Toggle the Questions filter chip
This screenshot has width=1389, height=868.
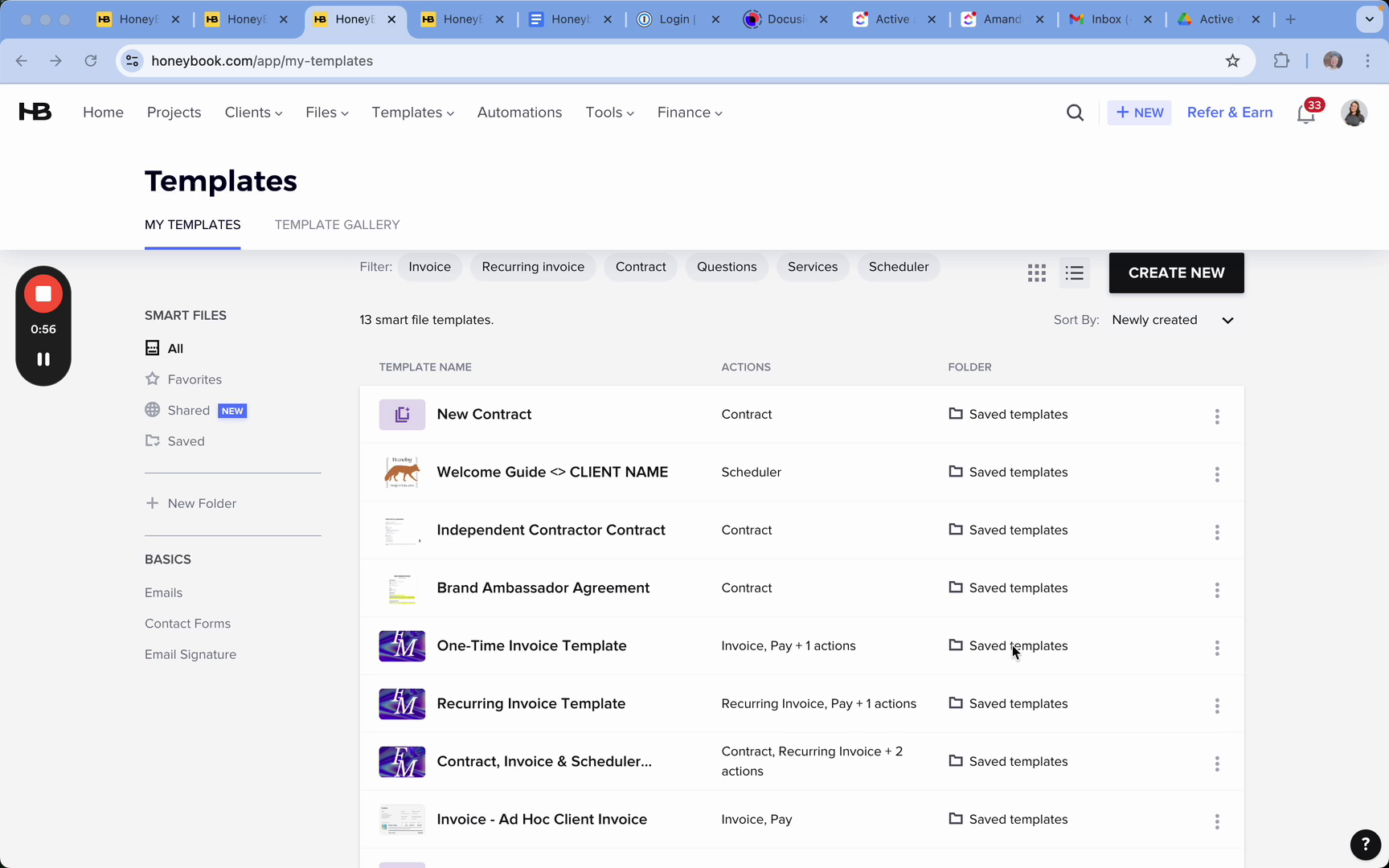pos(727,267)
